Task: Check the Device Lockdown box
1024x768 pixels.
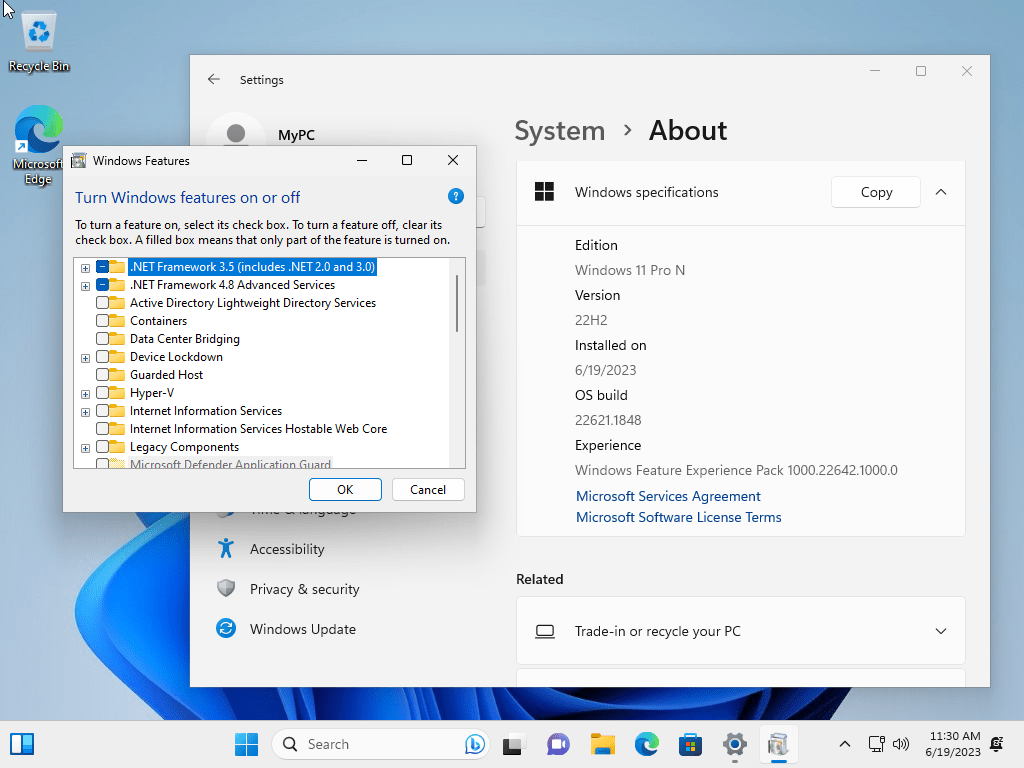Action: point(103,357)
